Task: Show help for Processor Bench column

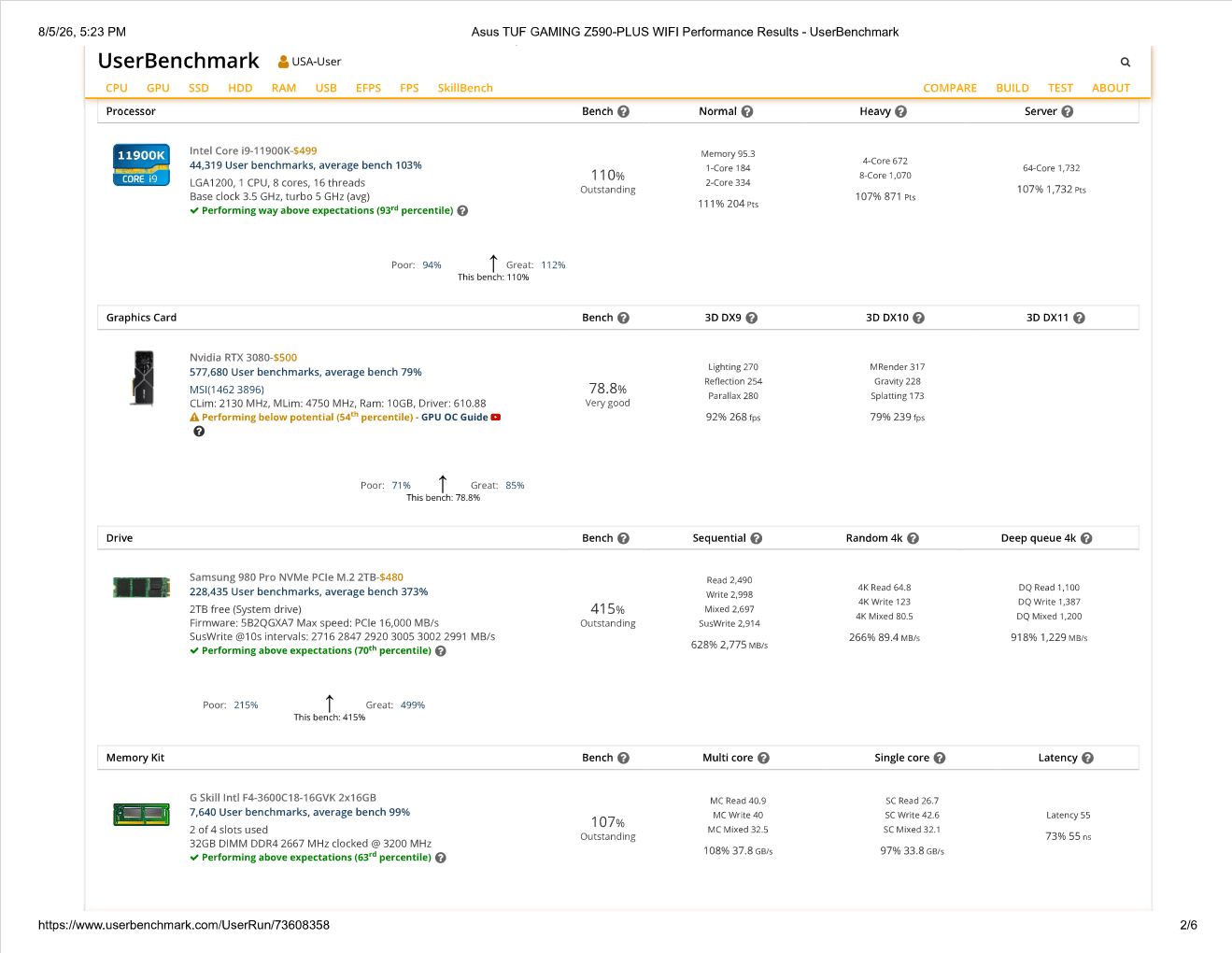Action: 624,111
